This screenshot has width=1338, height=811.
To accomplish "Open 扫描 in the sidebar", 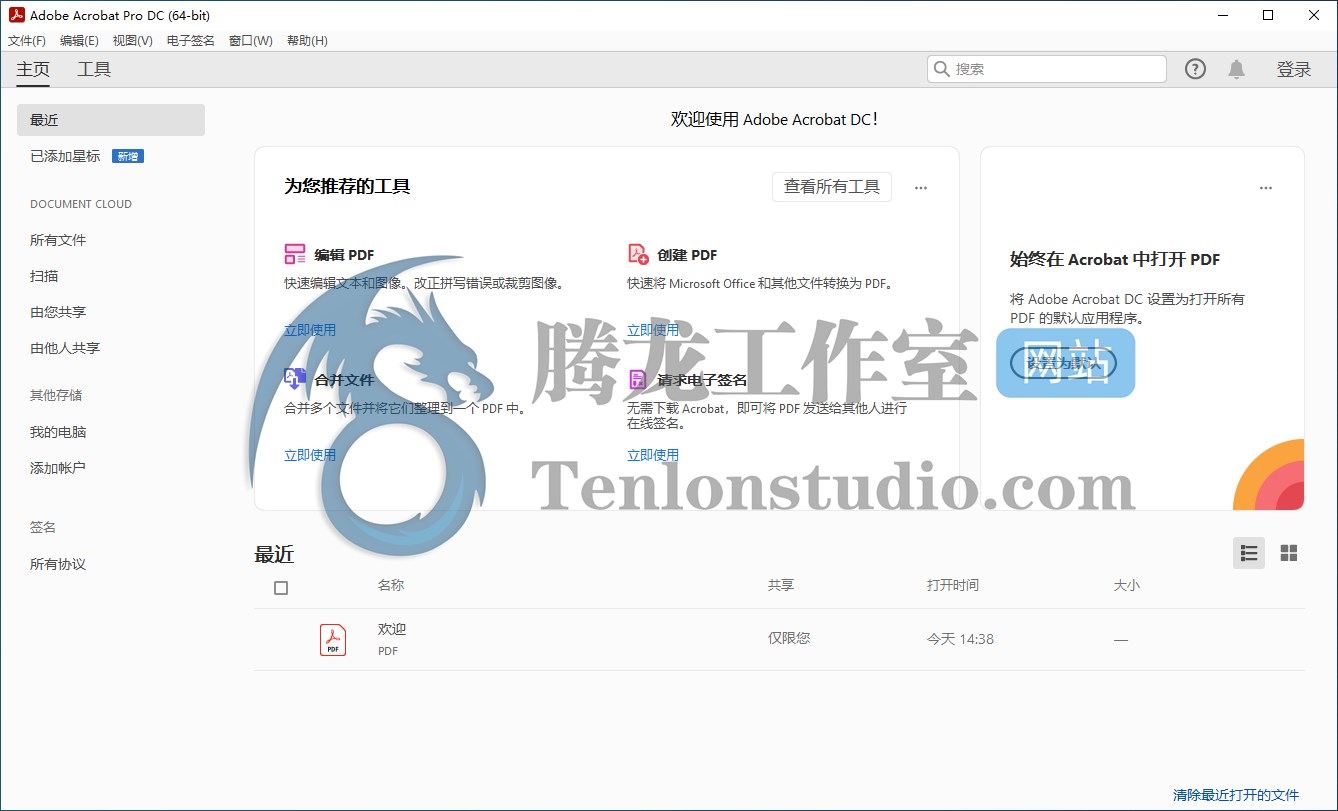I will pyautogui.click(x=44, y=276).
